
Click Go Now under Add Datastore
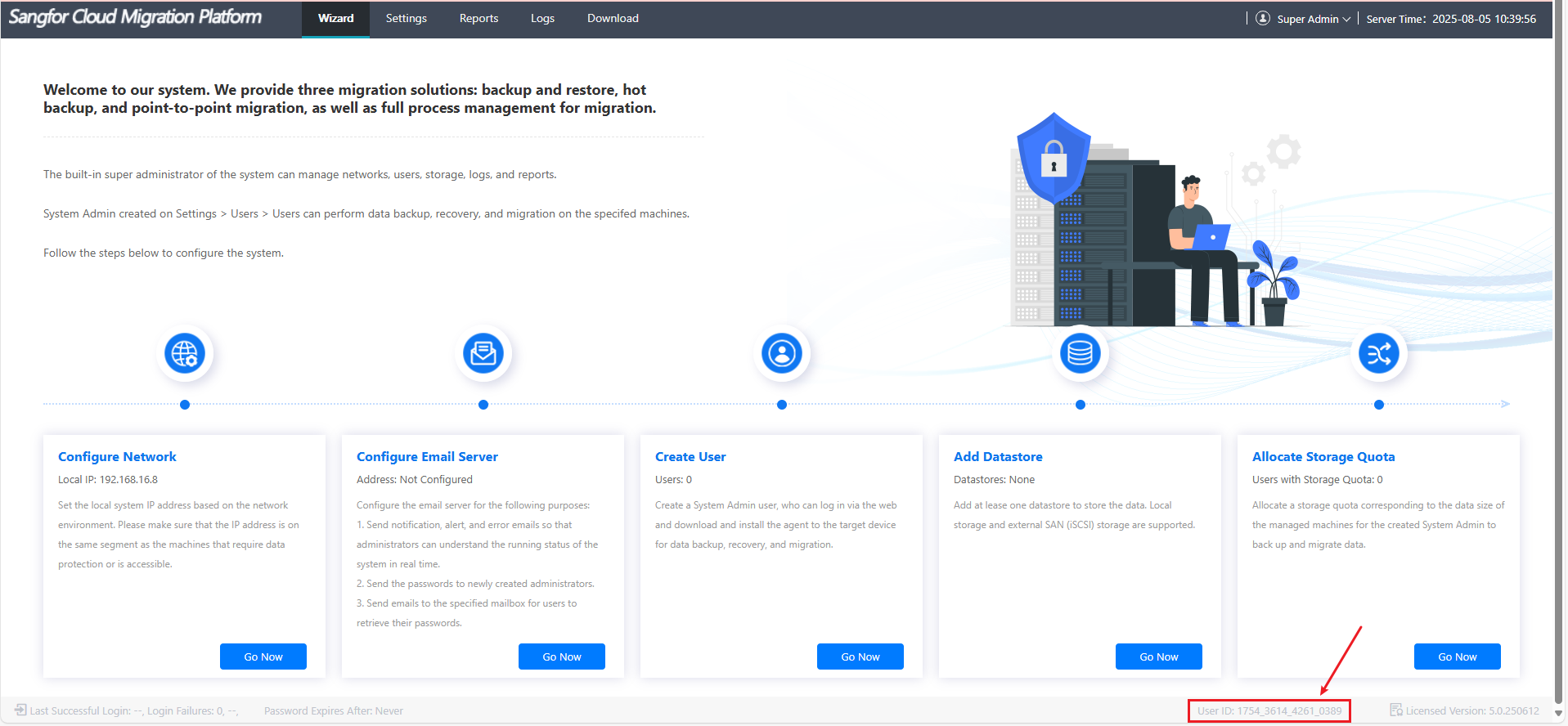tap(1159, 657)
